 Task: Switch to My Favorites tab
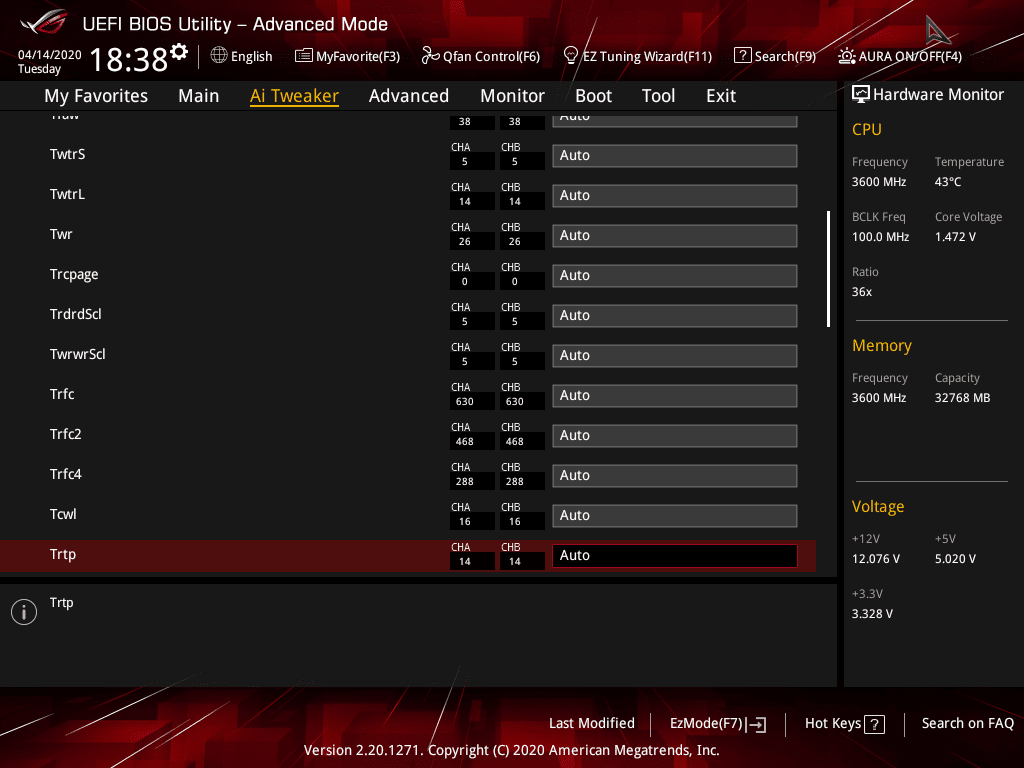point(96,96)
